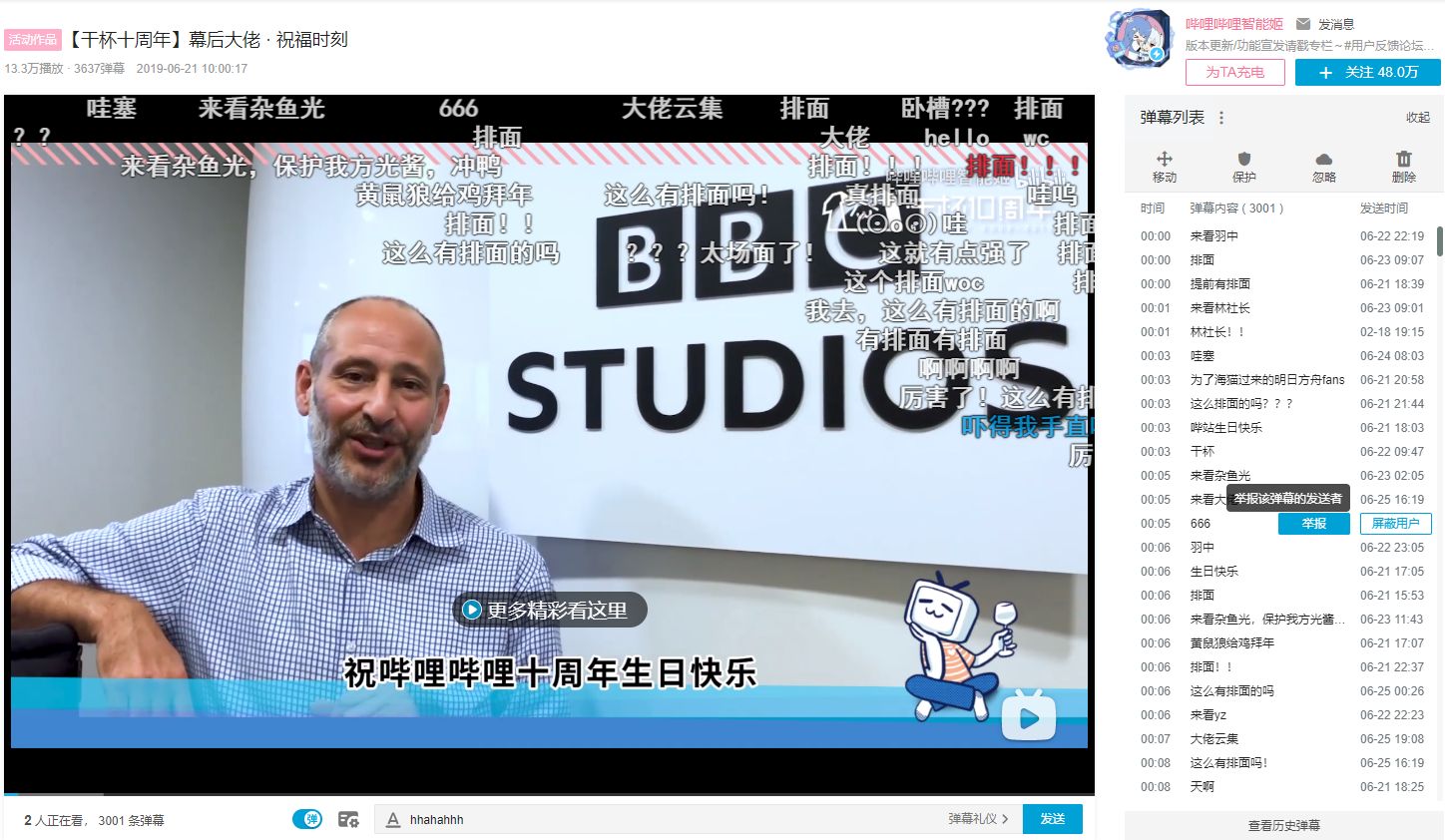Open danmaku settings icon beside the toggle
Viewport: 1445px width, 840px height.
click(x=348, y=819)
